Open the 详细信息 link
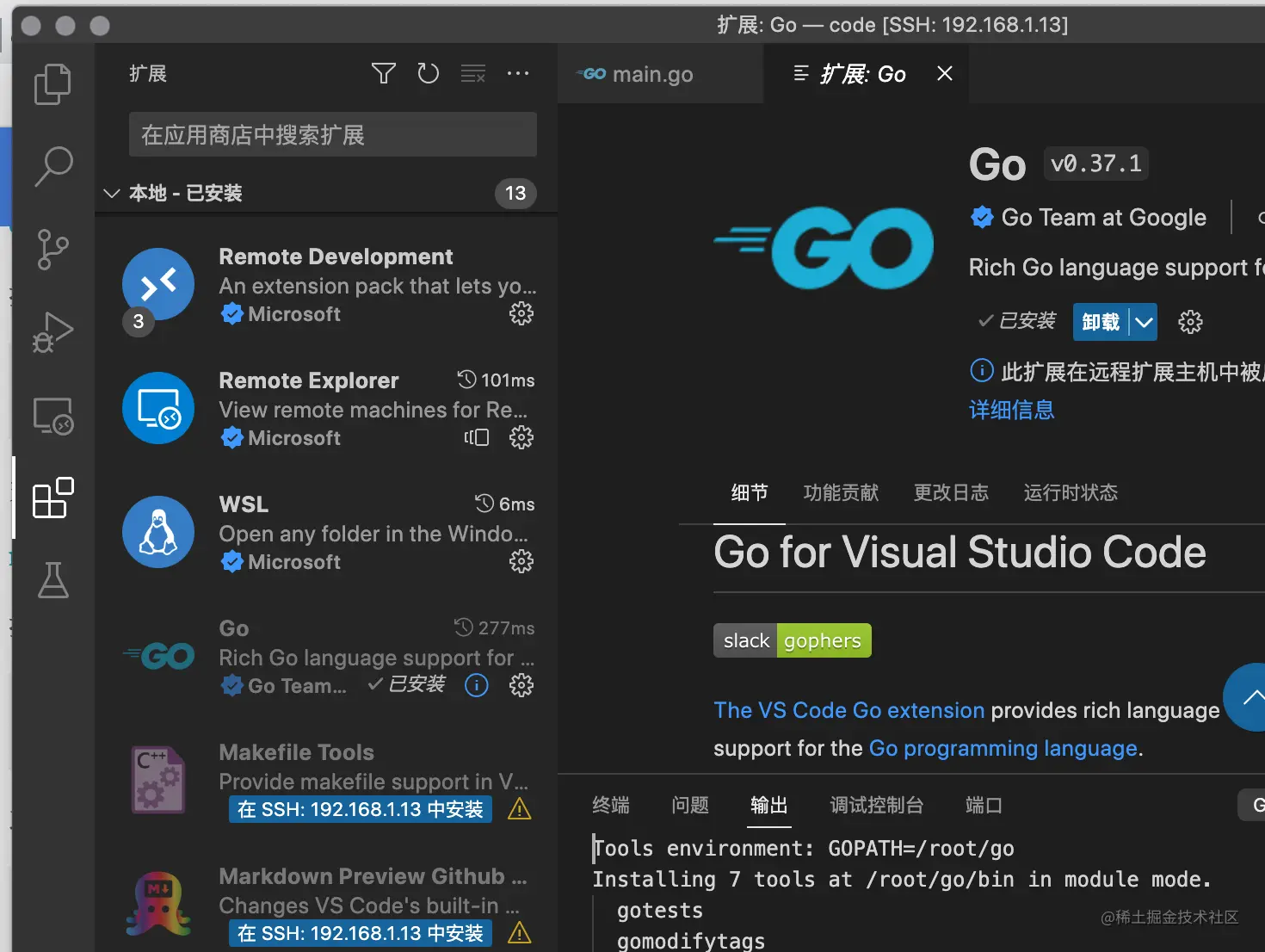The width and height of the screenshot is (1265, 952). (1012, 410)
